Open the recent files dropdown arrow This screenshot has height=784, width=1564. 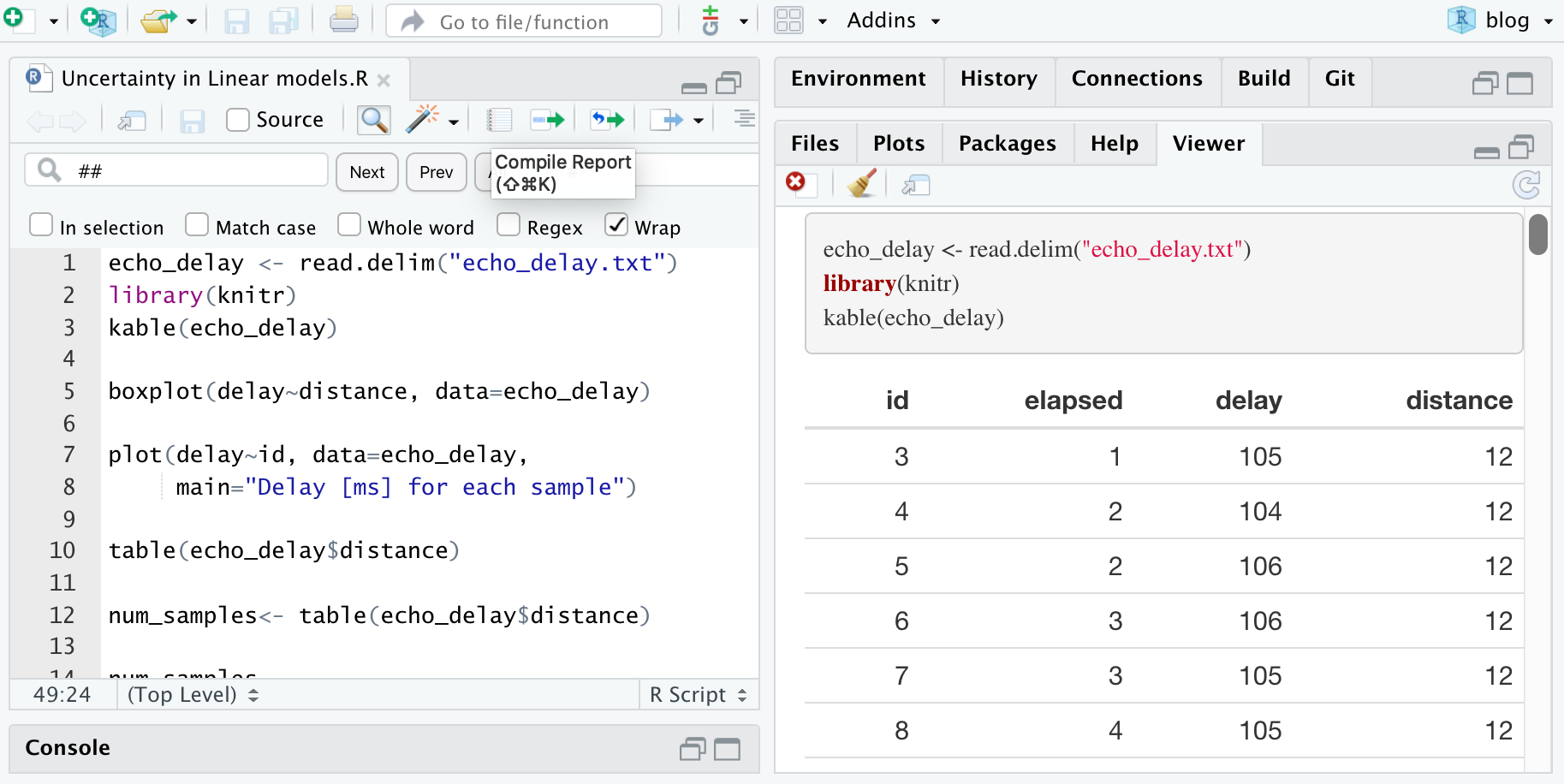pyautogui.click(x=192, y=21)
